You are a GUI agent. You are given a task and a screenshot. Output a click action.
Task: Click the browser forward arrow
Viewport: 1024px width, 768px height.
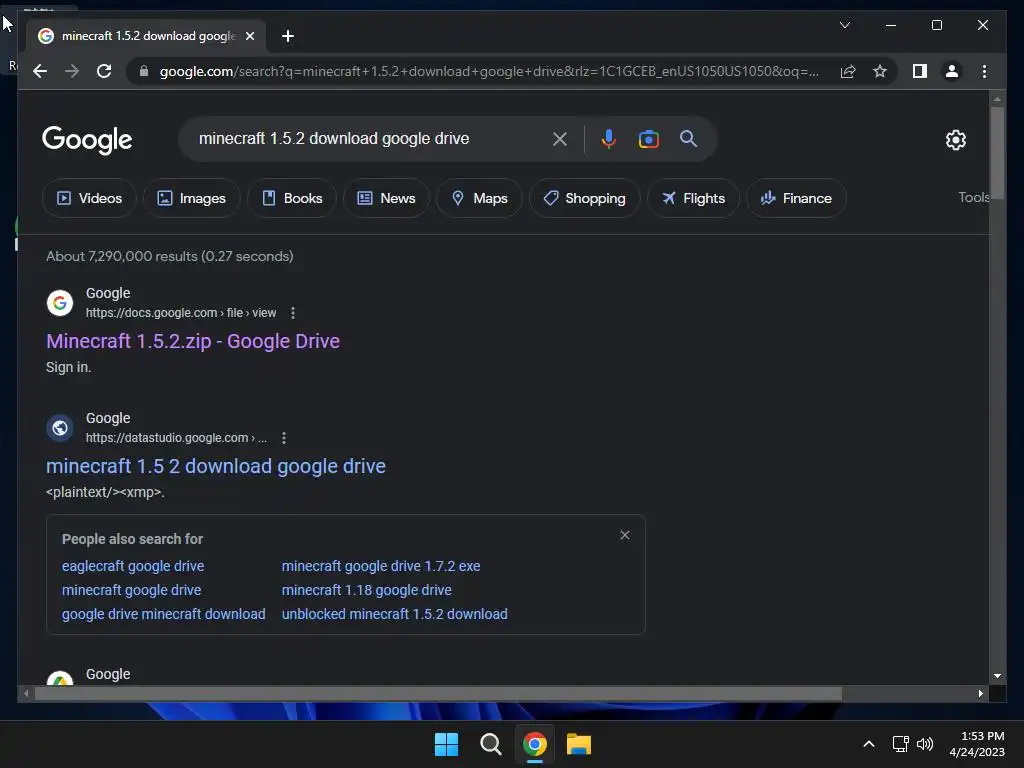pyautogui.click(x=72, y=71)
